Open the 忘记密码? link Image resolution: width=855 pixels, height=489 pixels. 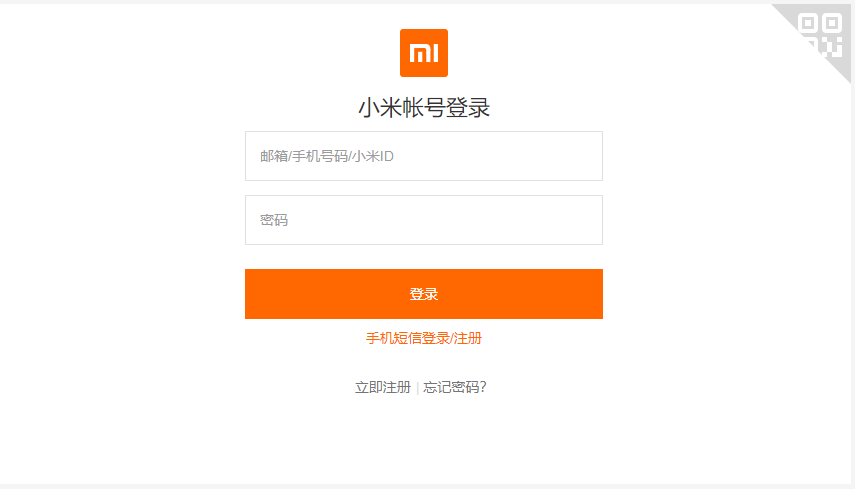tap(455, 387)
